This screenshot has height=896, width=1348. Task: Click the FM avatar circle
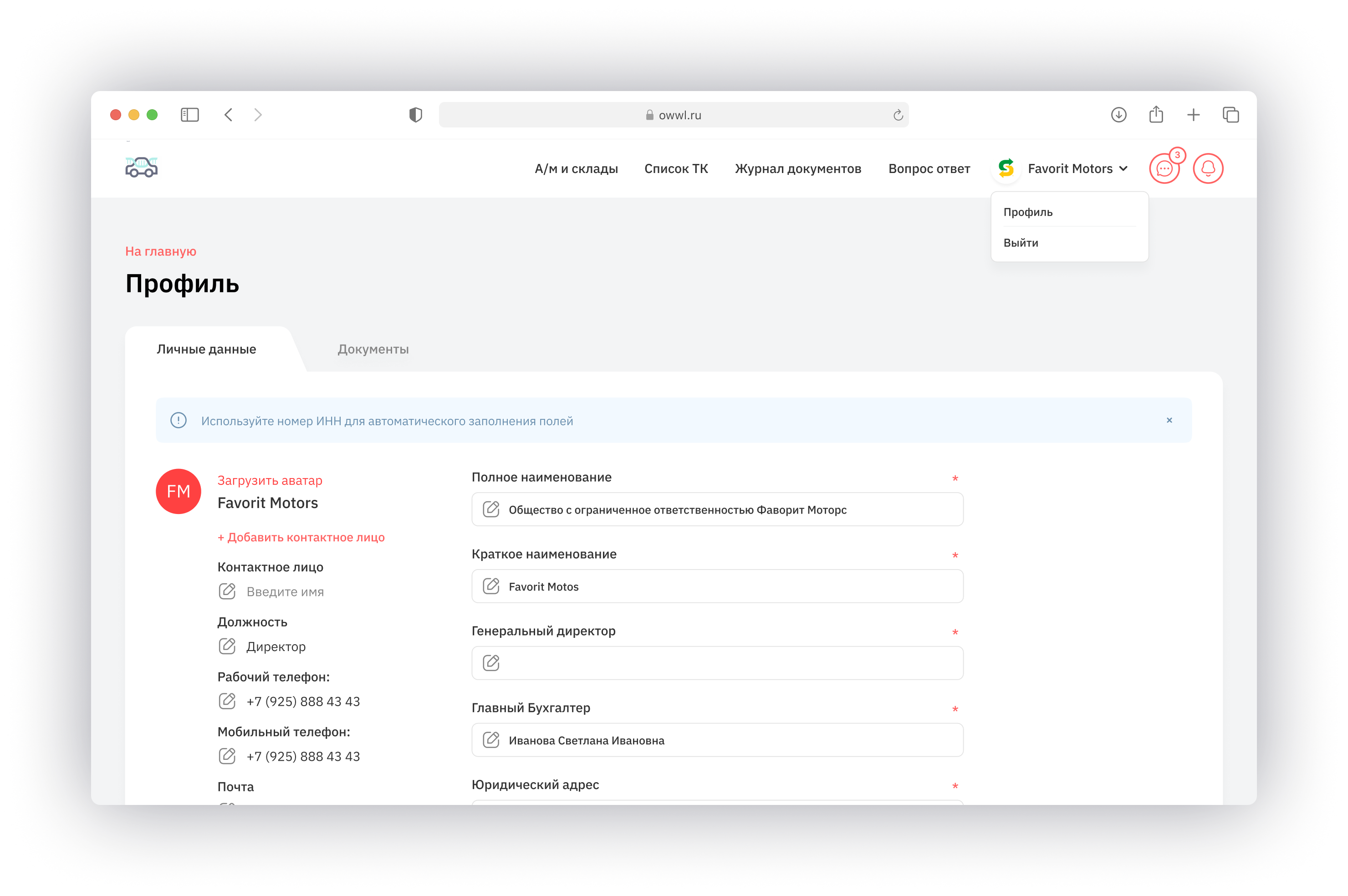[x=178, y=491]
